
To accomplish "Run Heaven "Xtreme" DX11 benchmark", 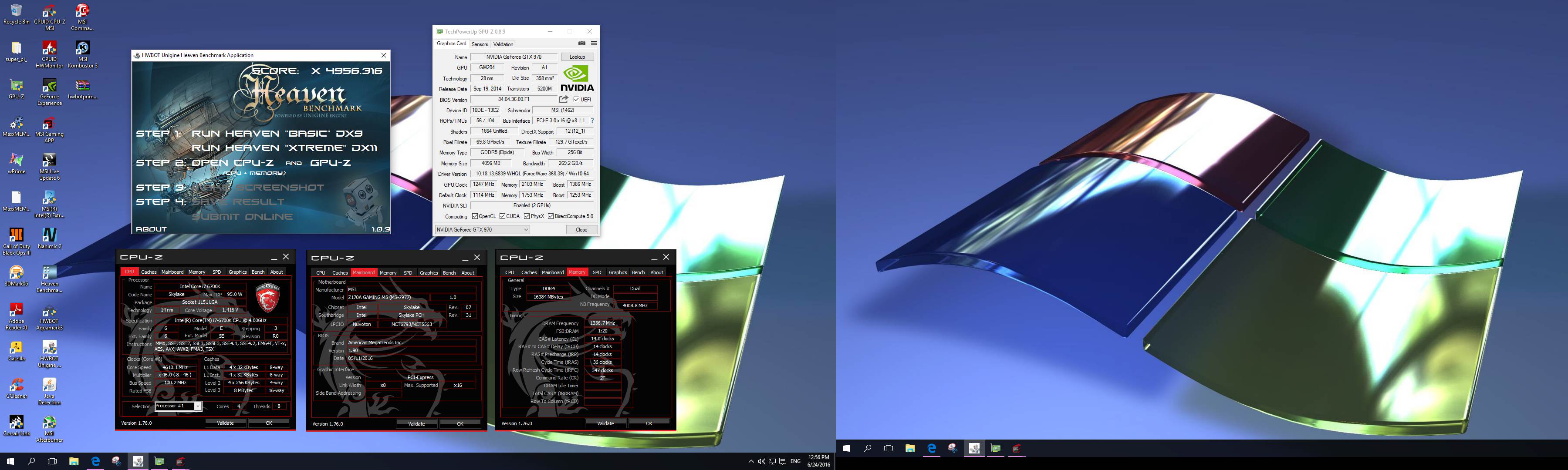I will click(x=285, y=148).
